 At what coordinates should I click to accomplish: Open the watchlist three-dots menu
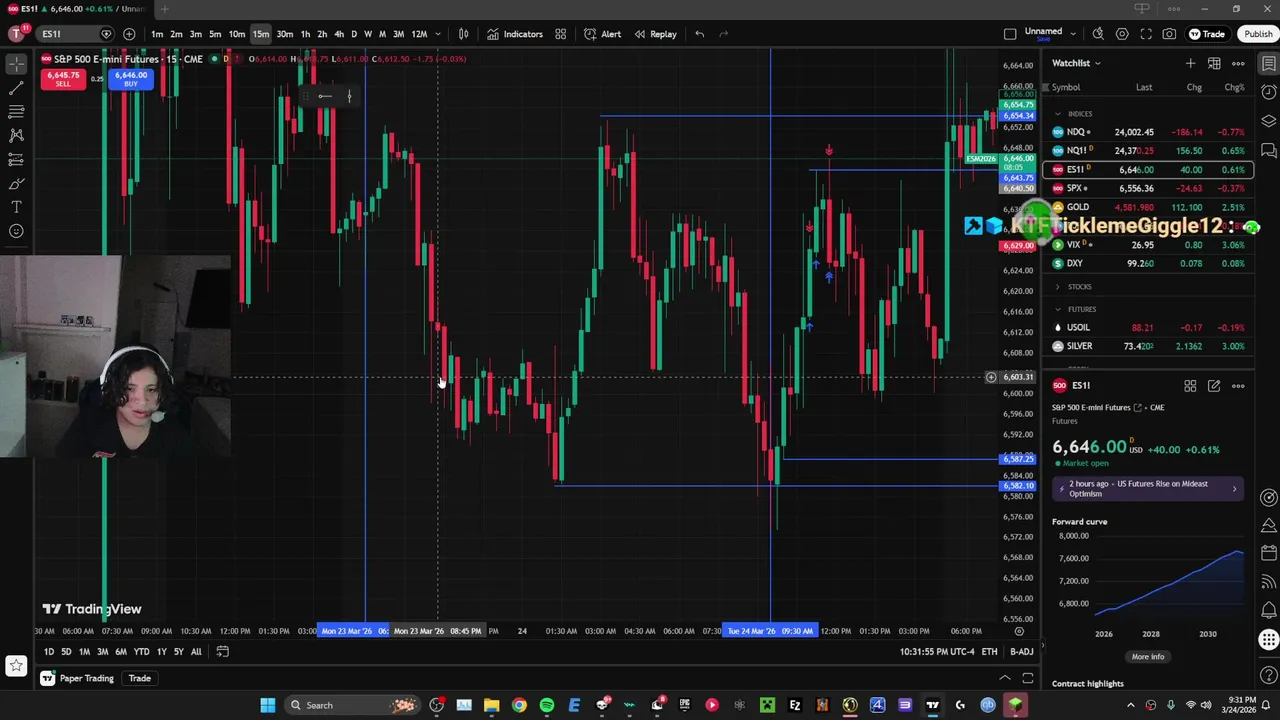click(1238, 63)
